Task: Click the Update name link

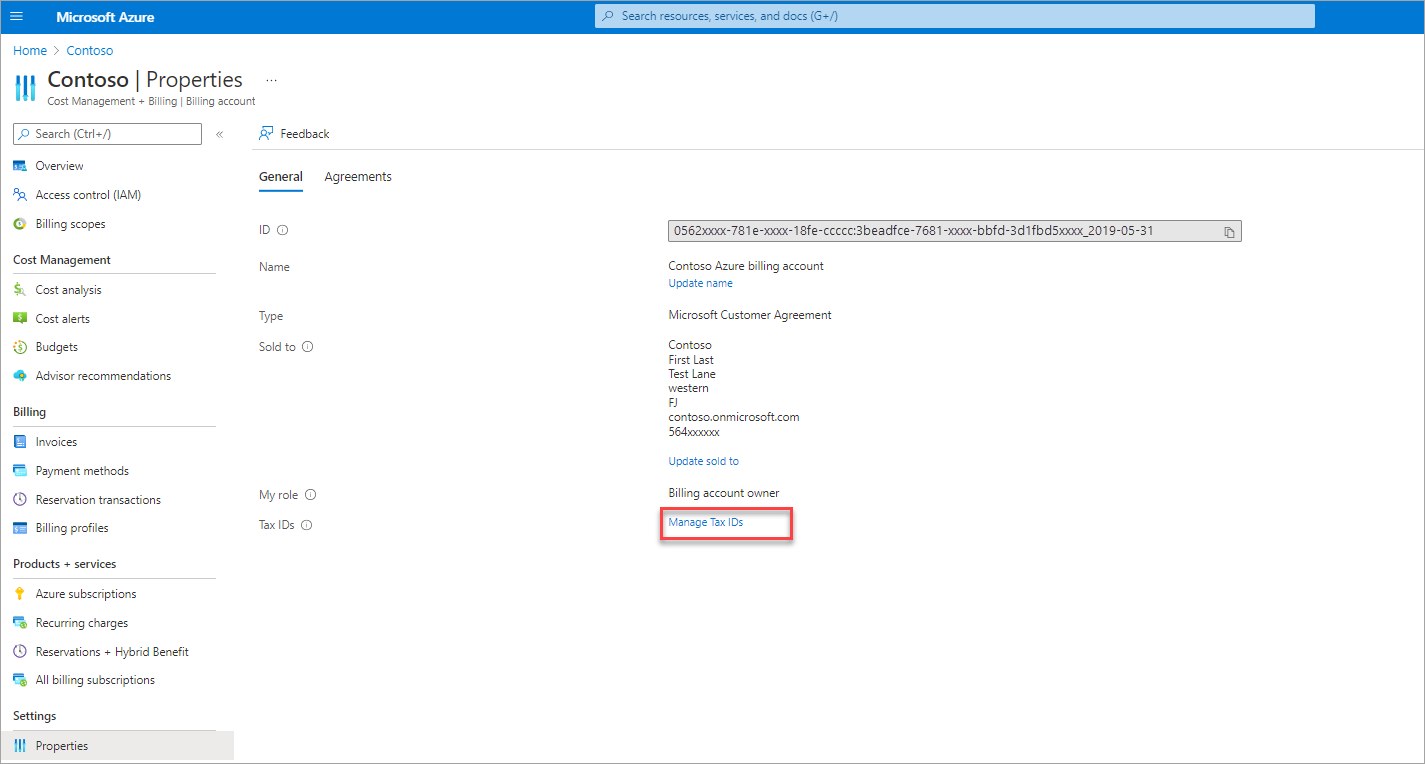Action: tap(700, 283)
